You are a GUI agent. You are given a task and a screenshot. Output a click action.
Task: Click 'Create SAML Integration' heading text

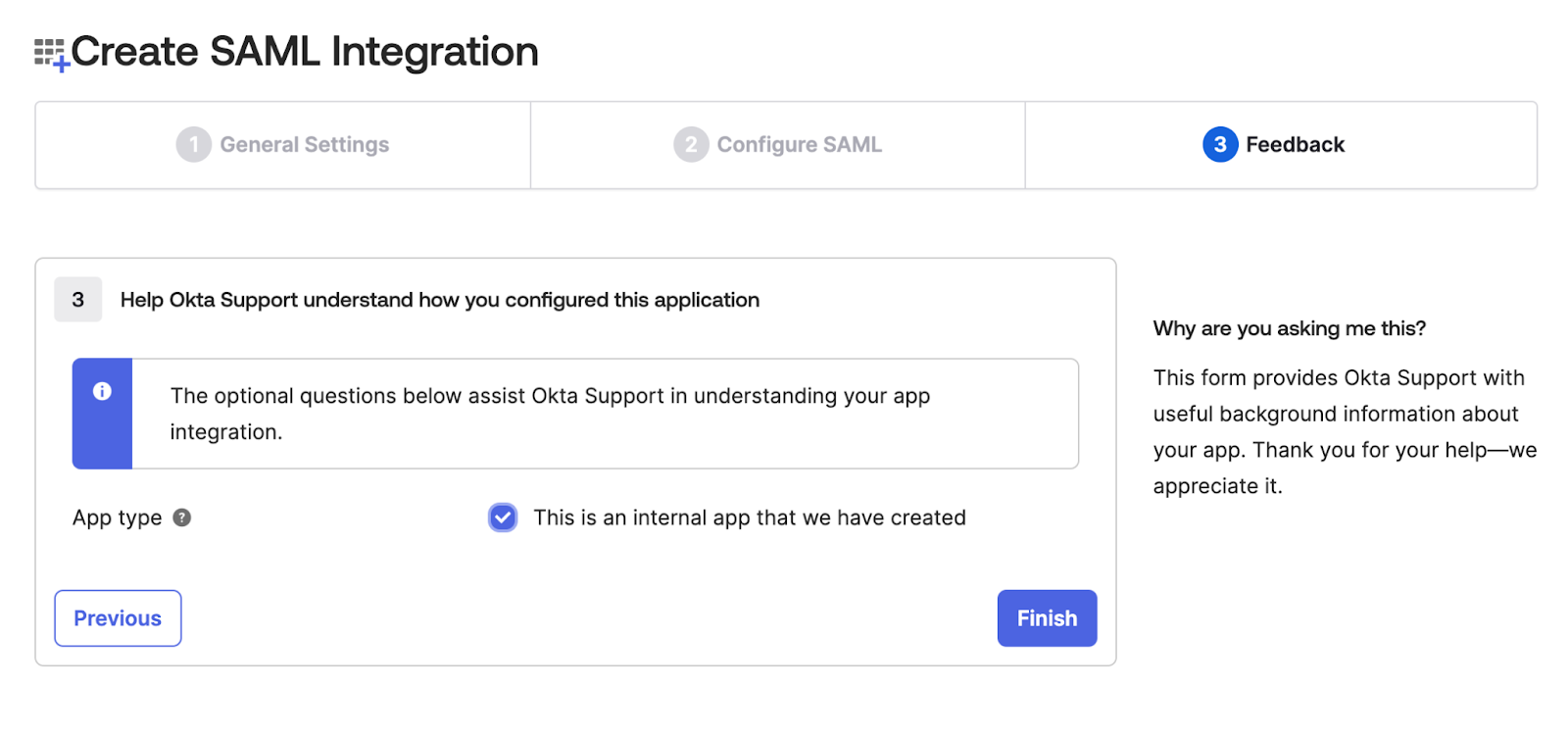click(305, 52)
